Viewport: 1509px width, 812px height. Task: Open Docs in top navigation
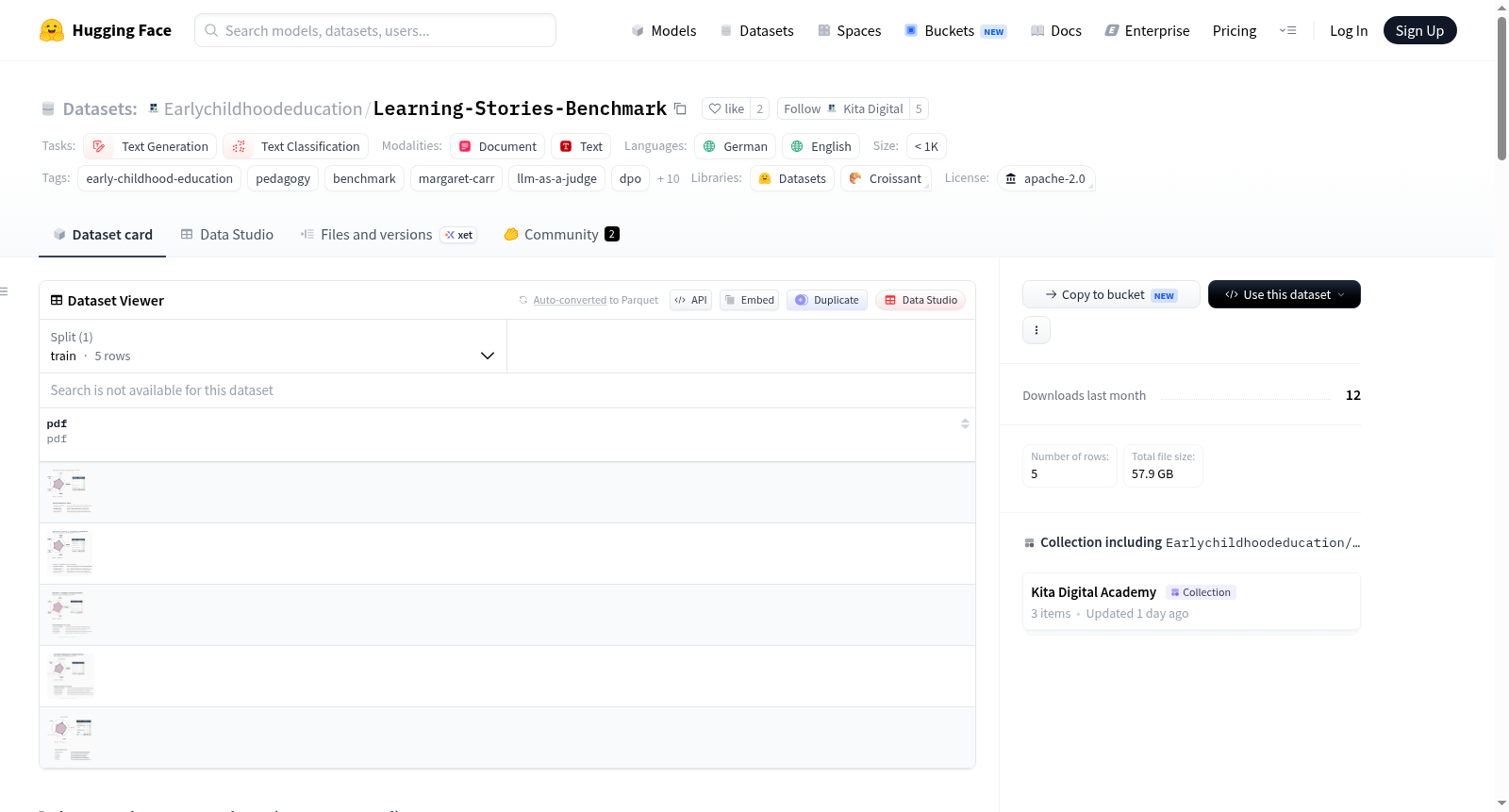tap(1056, 31)
